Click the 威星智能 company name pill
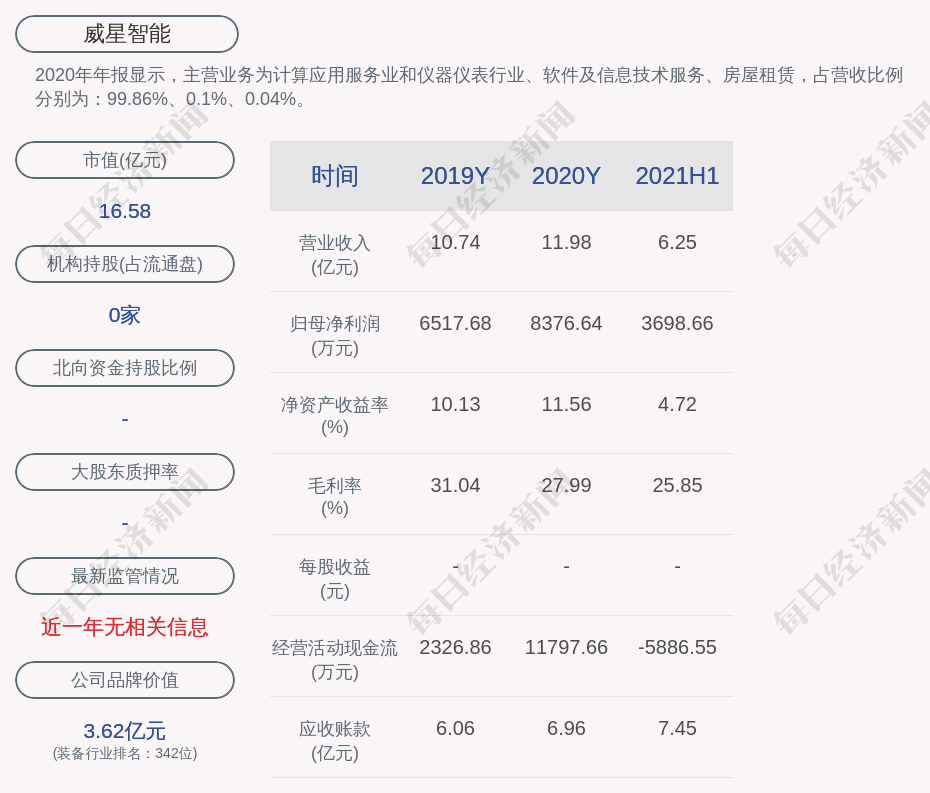The image size is (930, 793). 127,34
